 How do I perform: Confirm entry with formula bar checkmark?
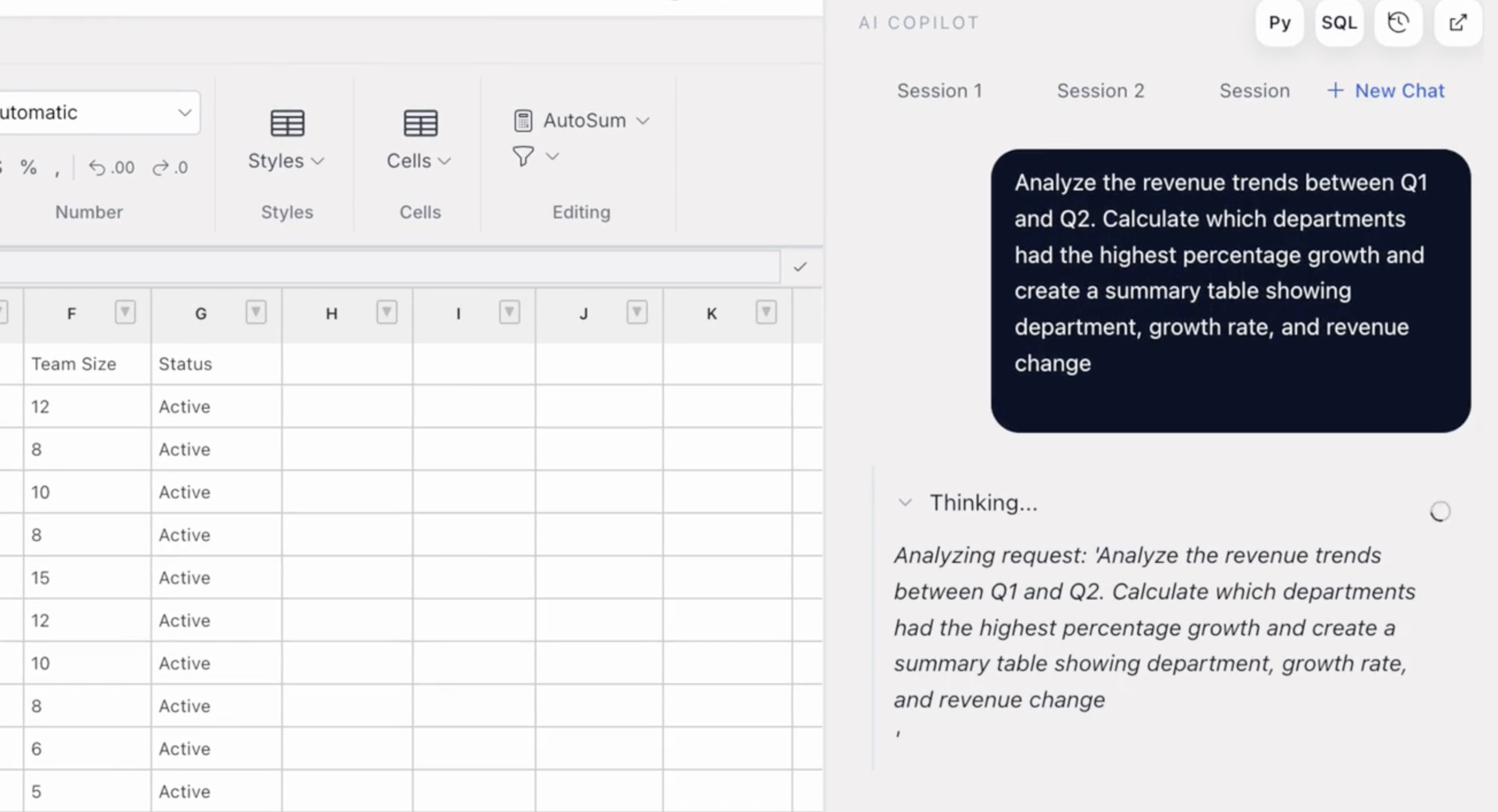click(801, 267)
